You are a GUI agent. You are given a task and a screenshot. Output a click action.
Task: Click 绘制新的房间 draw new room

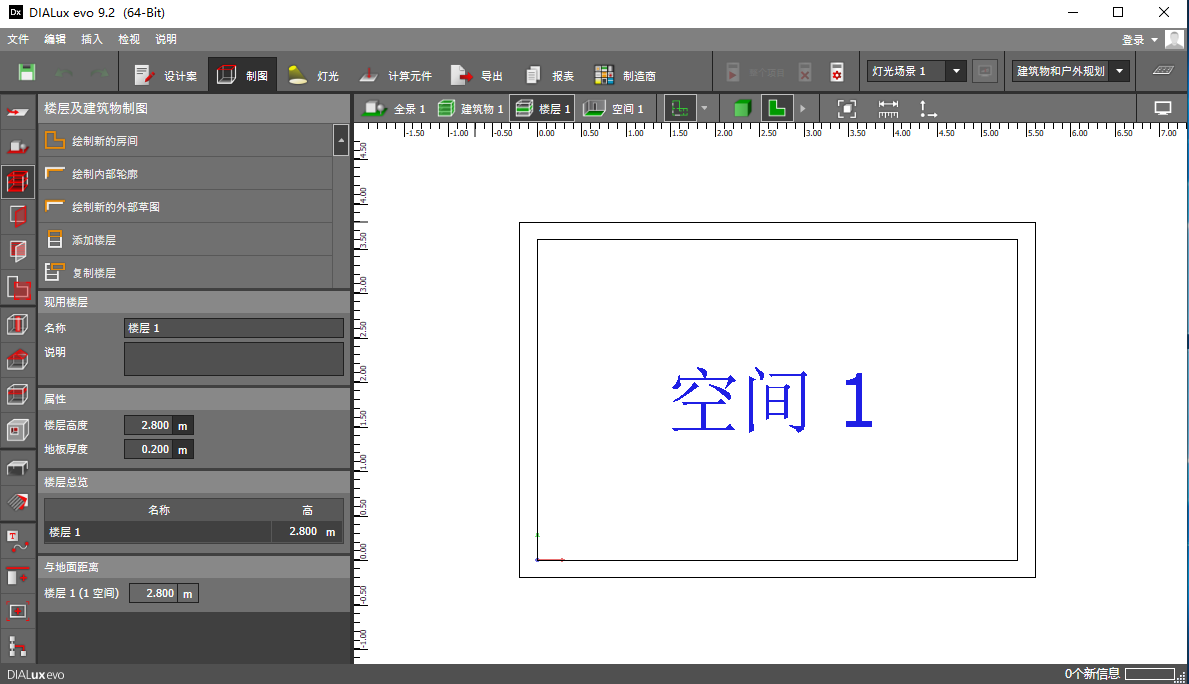coord(186,141)
